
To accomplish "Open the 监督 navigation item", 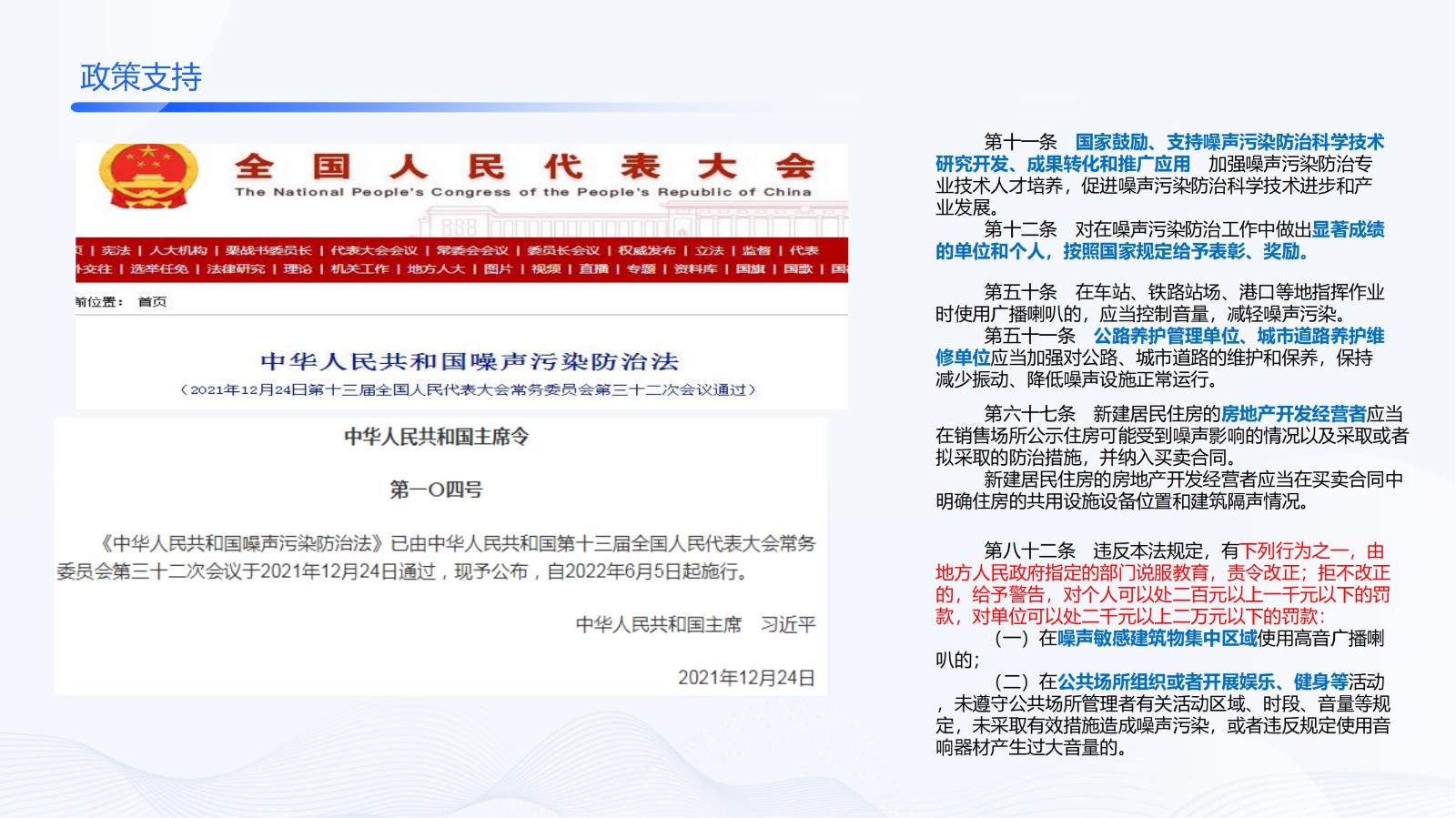I will (x=756, y=250).
